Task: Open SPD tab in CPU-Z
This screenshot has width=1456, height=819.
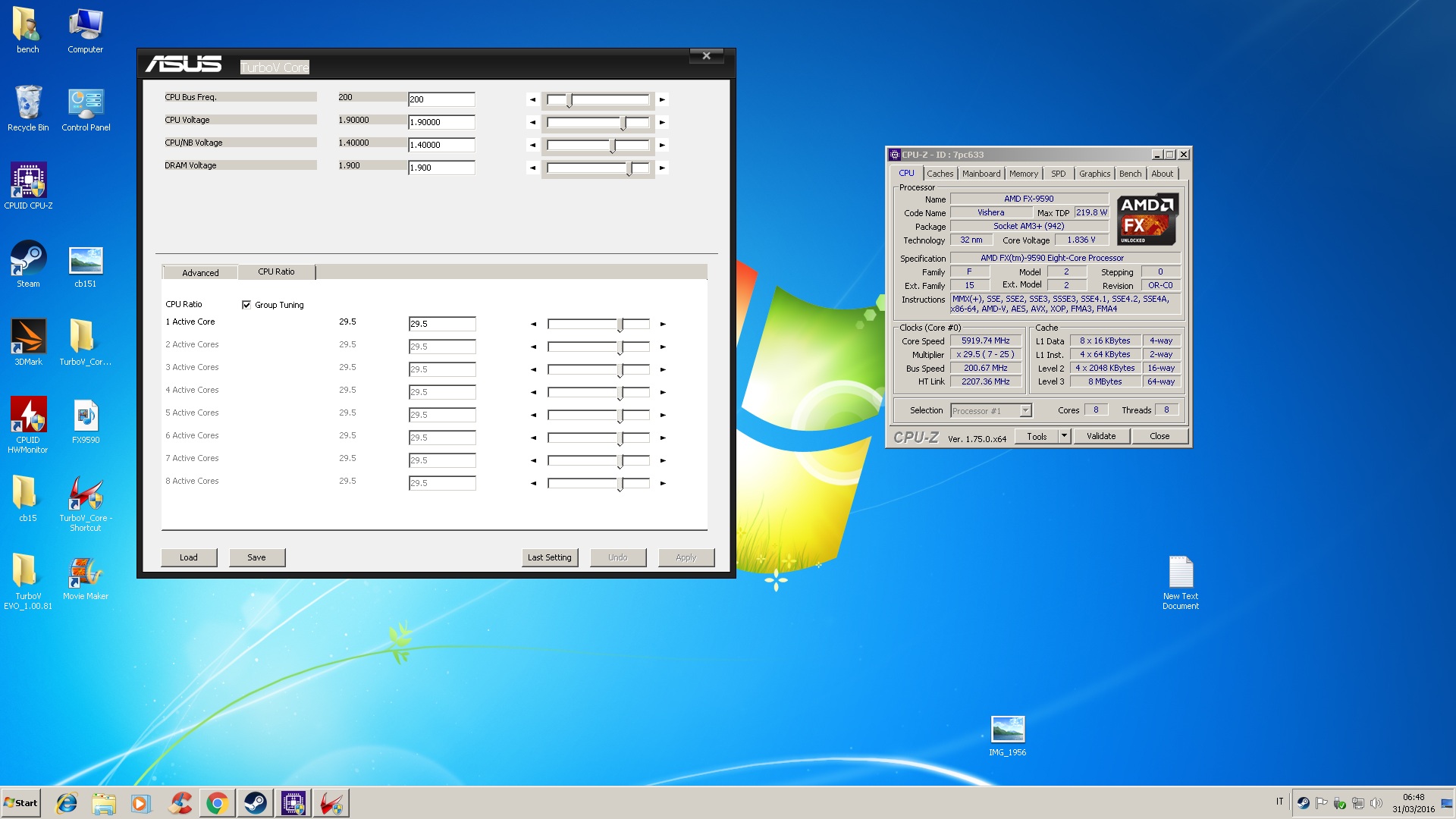Action: [x=1058, y=174]
